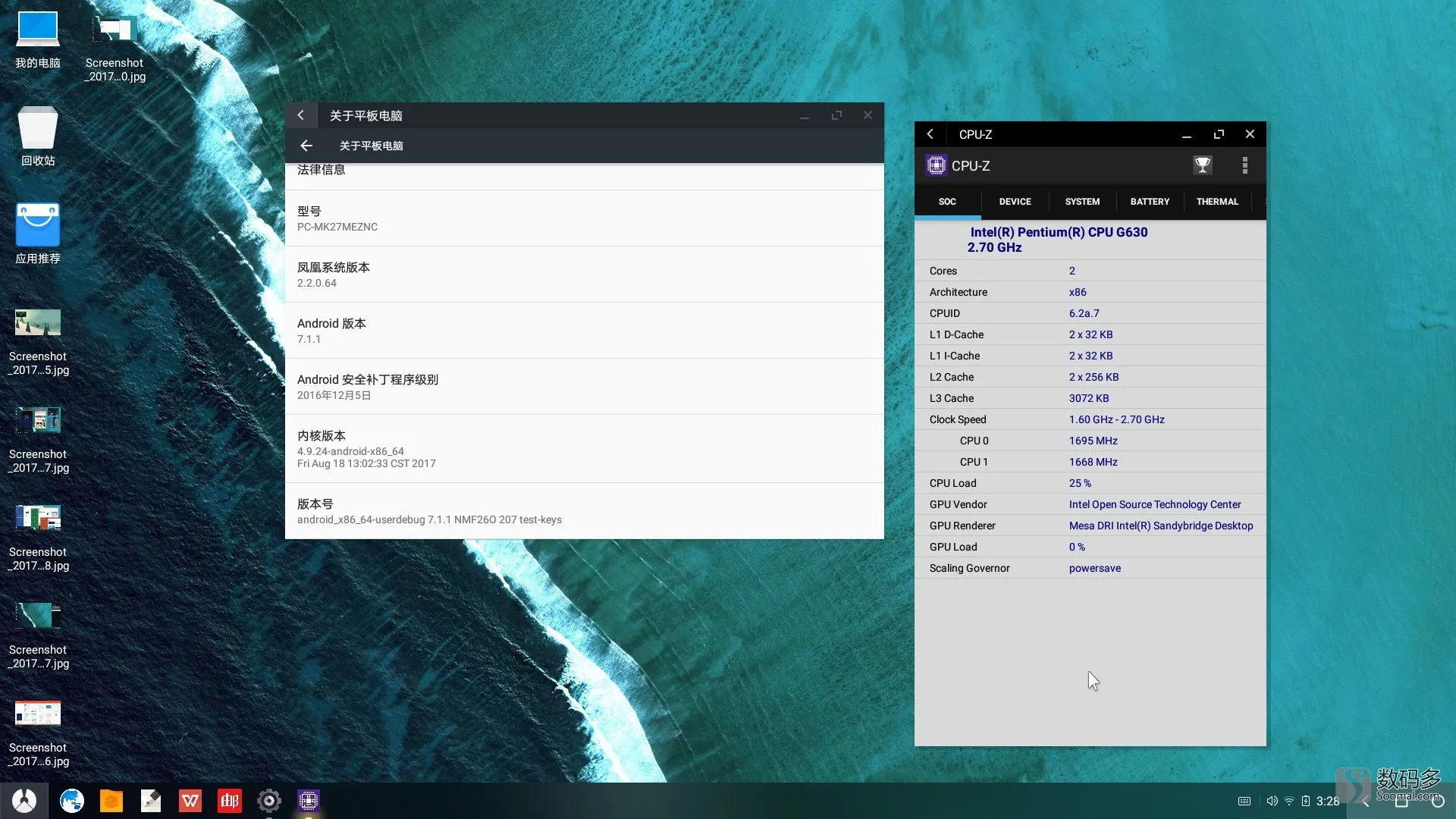The height and width of the screenshot is (819, 1456).
Task: Open the red mail app in taskbar
Action: (230, 801)
